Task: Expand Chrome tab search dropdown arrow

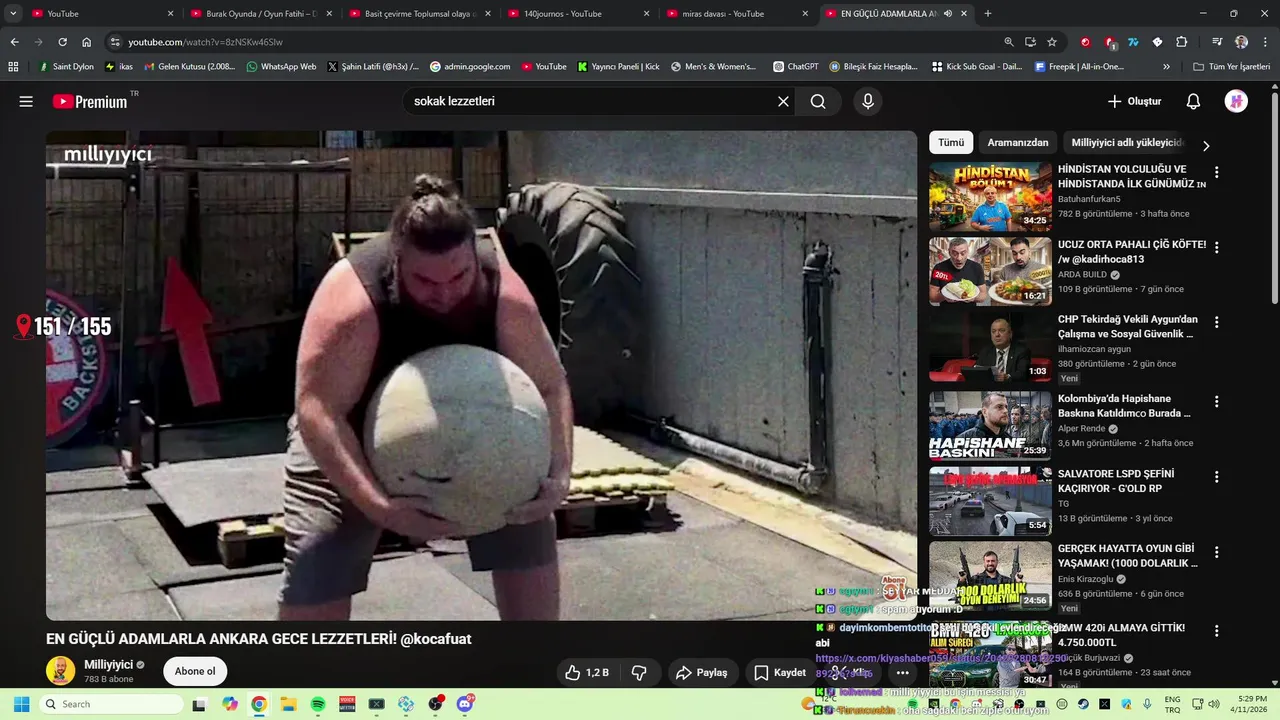Action: click(13, 14)
